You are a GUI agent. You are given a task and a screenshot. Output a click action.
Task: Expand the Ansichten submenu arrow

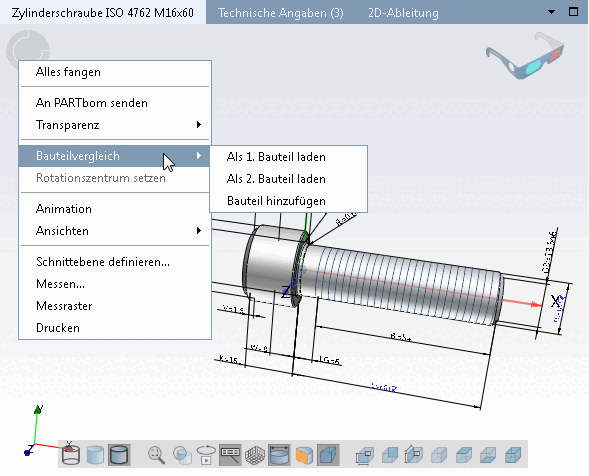(x=199, y=231)
